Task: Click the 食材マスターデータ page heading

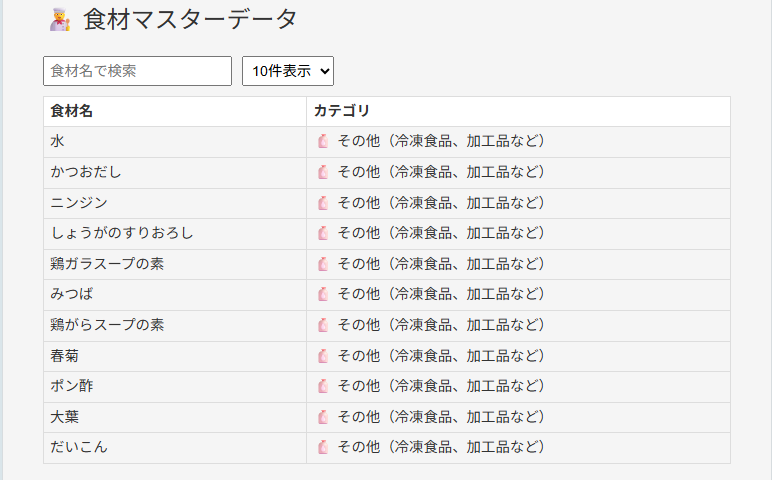Action: [190, 20]
